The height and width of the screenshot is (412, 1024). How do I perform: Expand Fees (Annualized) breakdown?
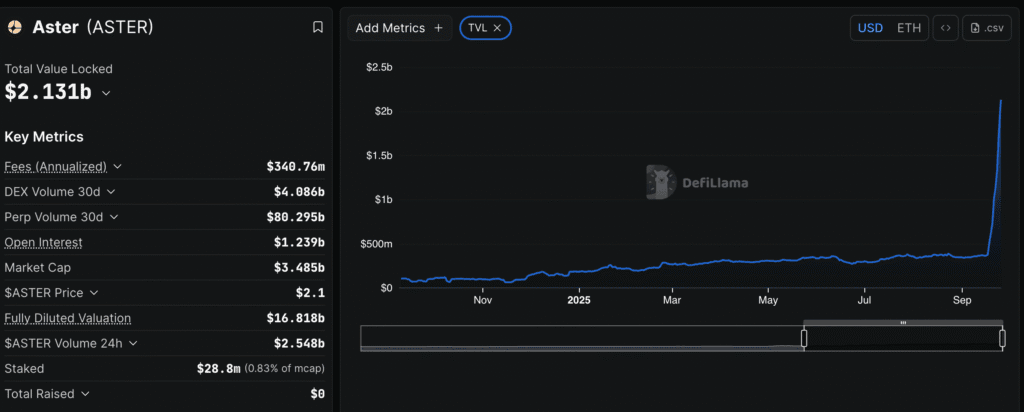coord(118,166)
